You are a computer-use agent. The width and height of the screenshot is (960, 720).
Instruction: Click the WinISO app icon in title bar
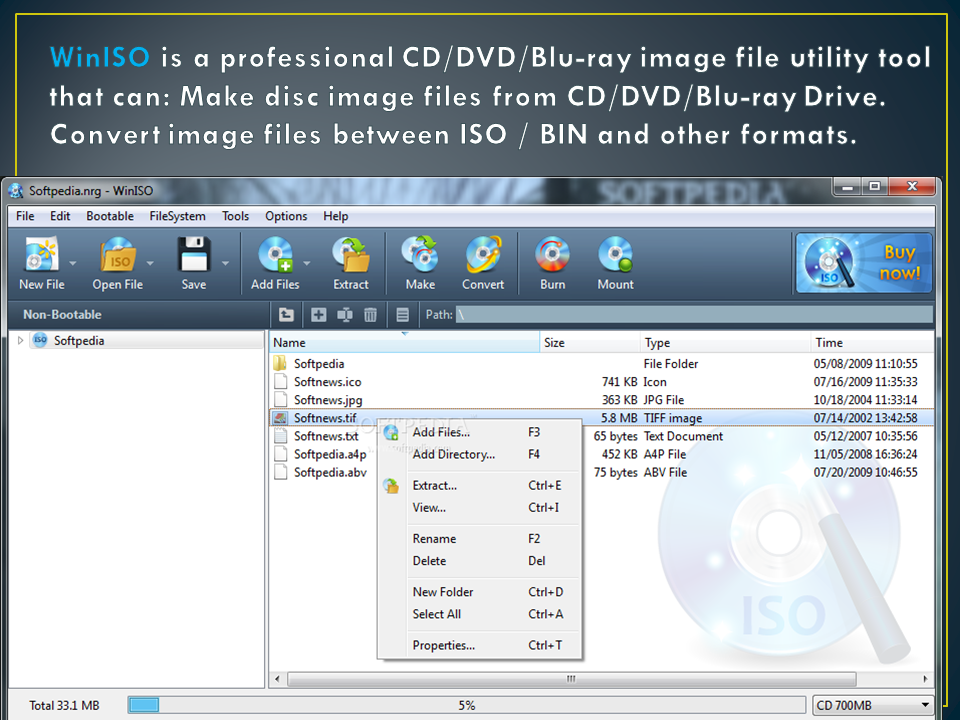(x=16, y=191)
